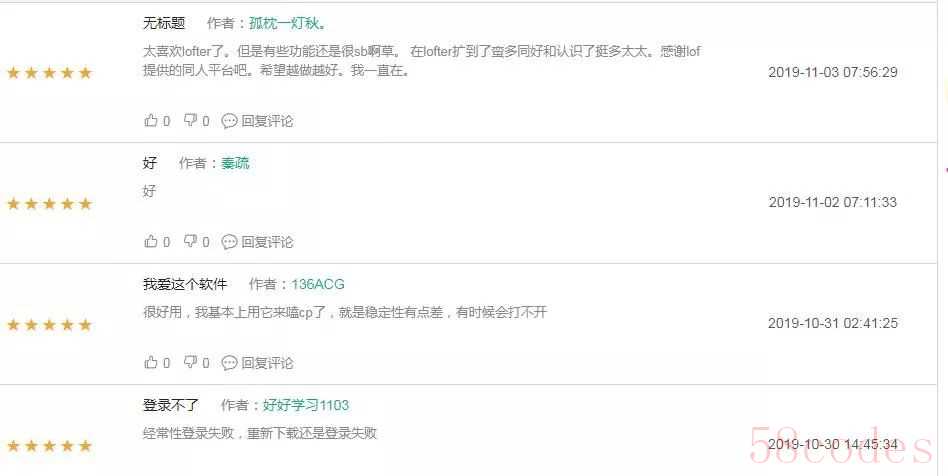This screenshot has width=948, height=476.
Task: Like the review by 孤枕一灯秋
Action: [x=151, y=120]
